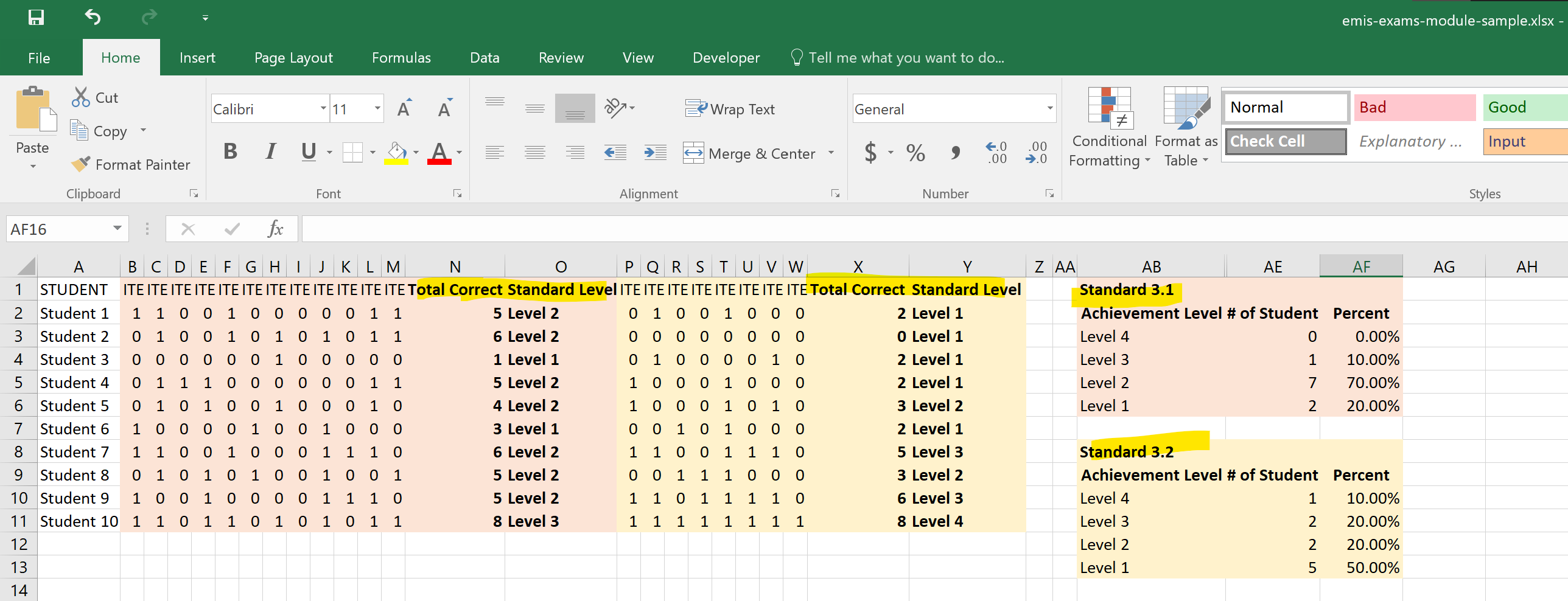The height and width of the screenshot is (601, 1568).
Task: Open Conditional Formatting menu
Action: point(1109,127)
